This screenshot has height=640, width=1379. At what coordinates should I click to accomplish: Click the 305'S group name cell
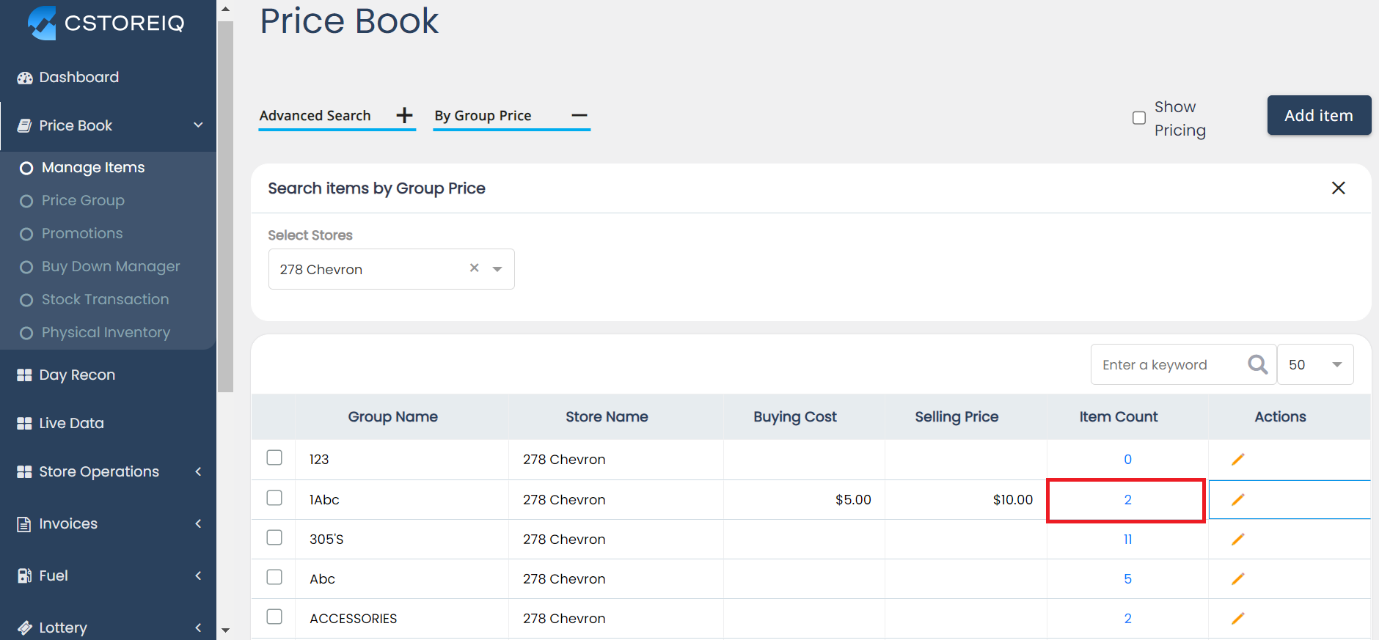tap(402, 540)
